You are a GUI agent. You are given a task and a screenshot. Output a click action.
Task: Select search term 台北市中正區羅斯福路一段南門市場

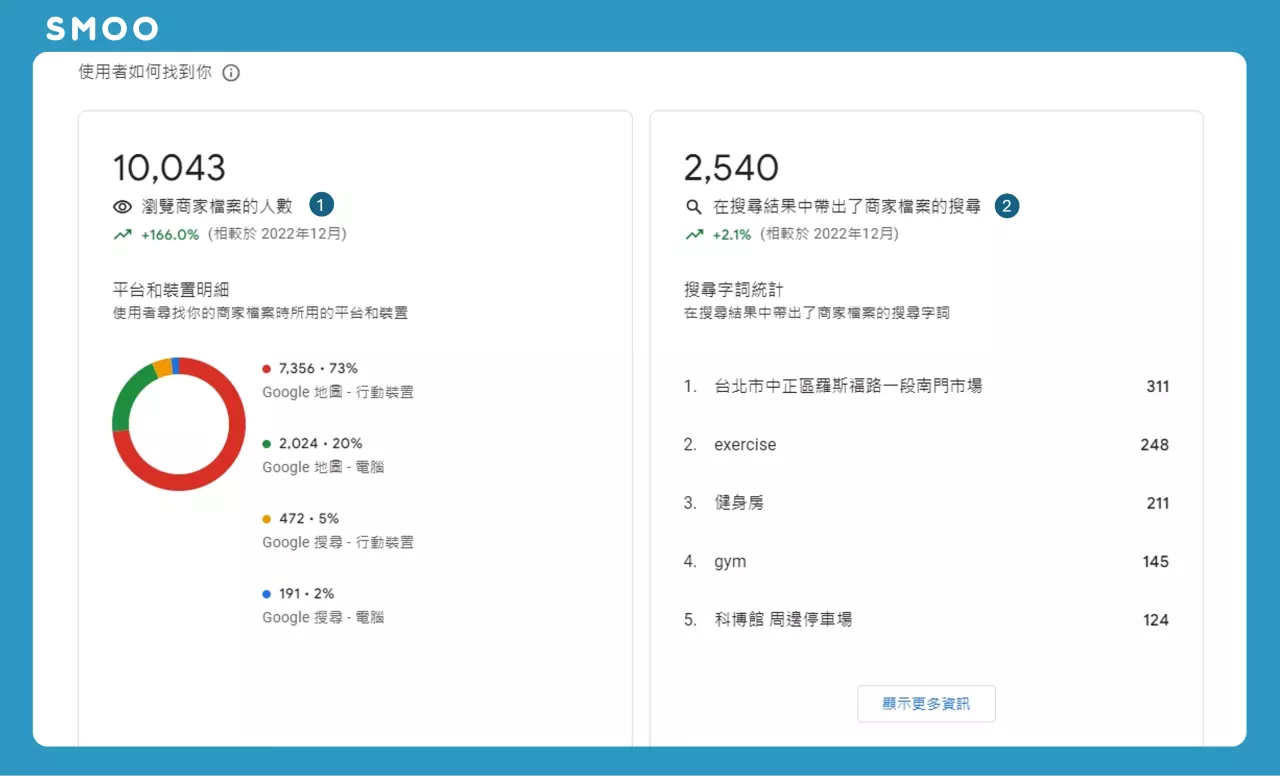point(848,386)
